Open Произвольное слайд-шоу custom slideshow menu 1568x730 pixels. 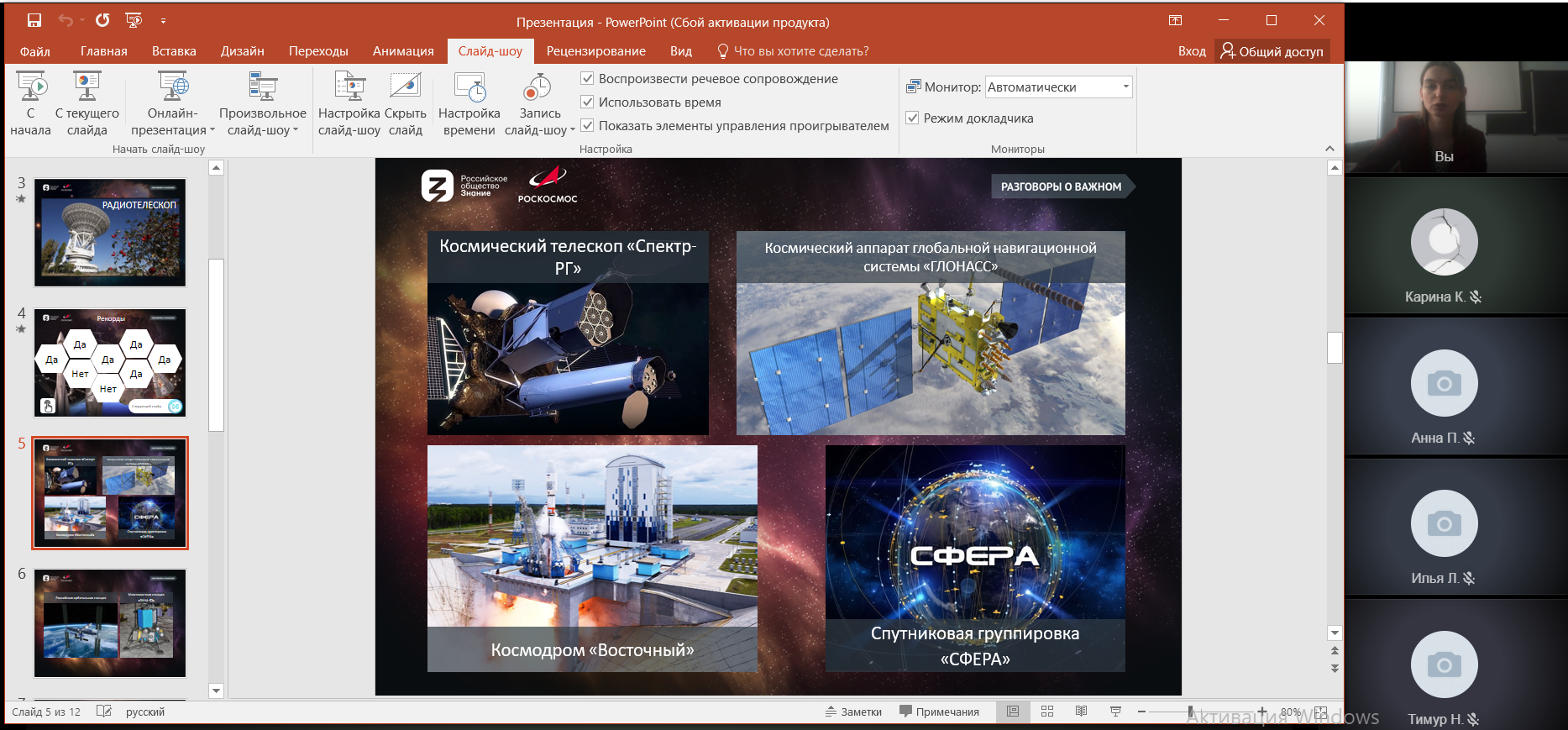(x=263, y=104)
